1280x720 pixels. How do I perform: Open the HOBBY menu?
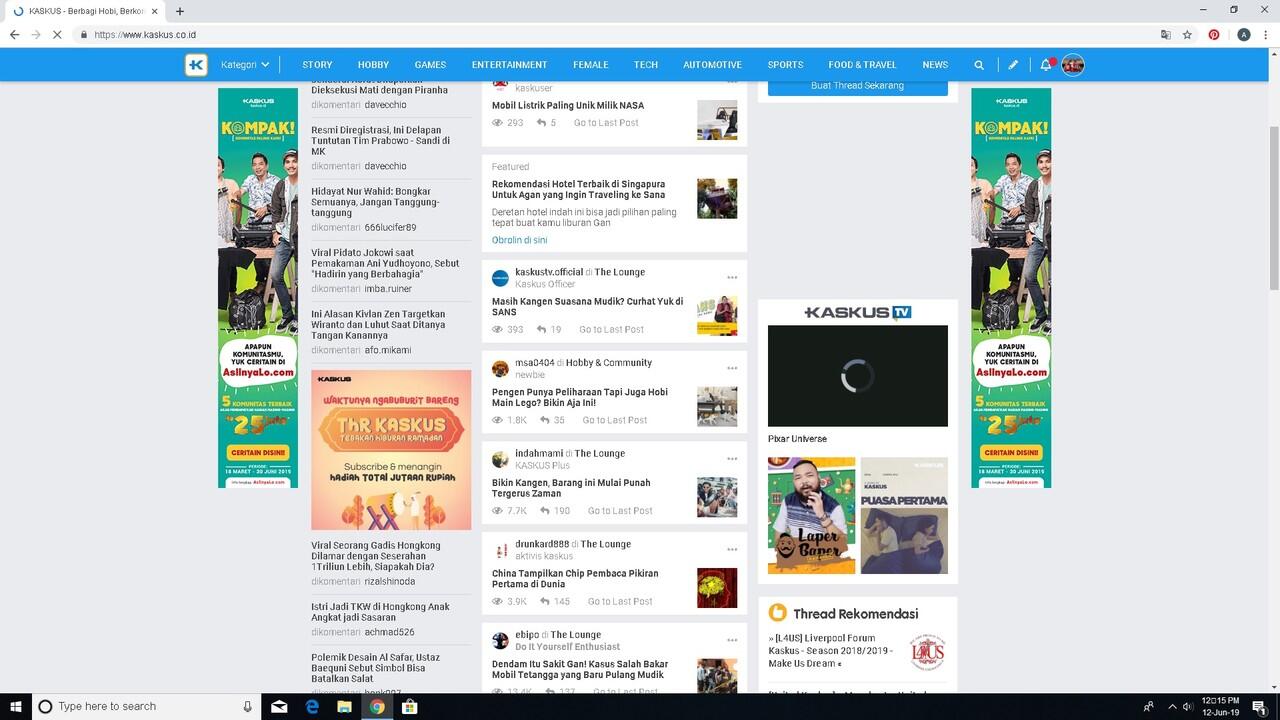(x=373, y=65)
